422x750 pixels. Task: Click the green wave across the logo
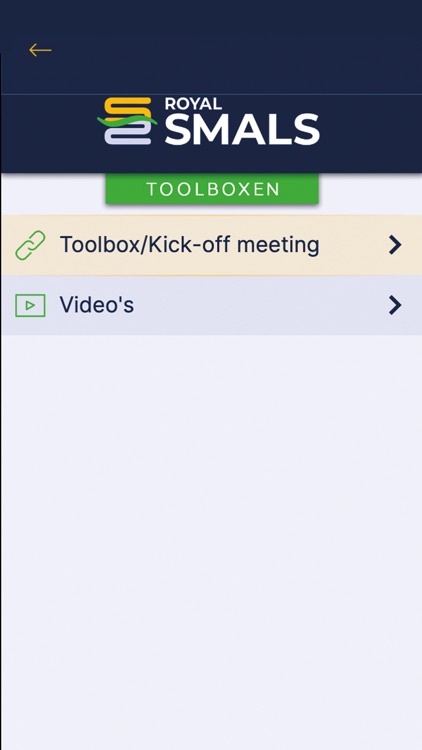click(127, 120)
